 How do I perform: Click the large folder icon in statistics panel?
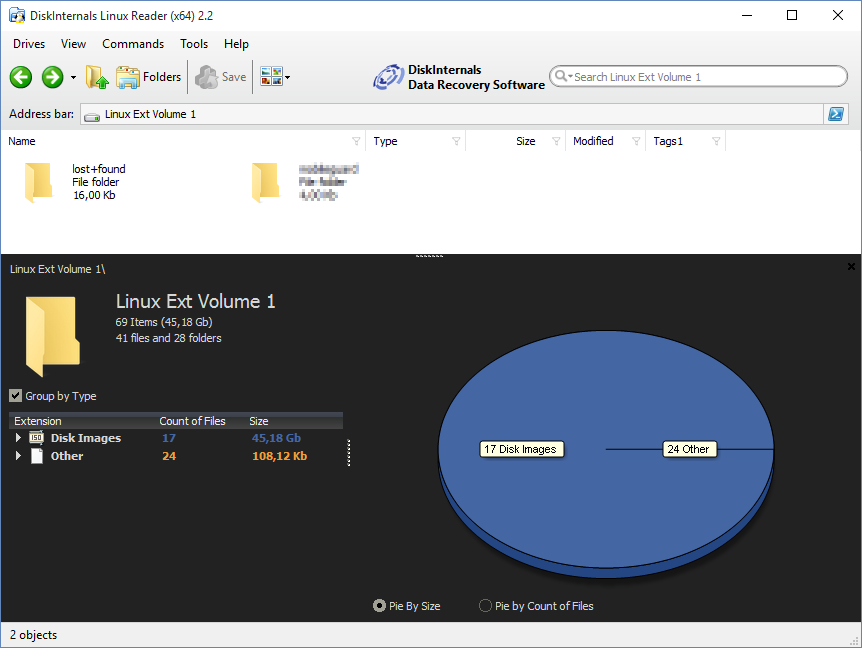pyautogui.click(x=53, y=336)
